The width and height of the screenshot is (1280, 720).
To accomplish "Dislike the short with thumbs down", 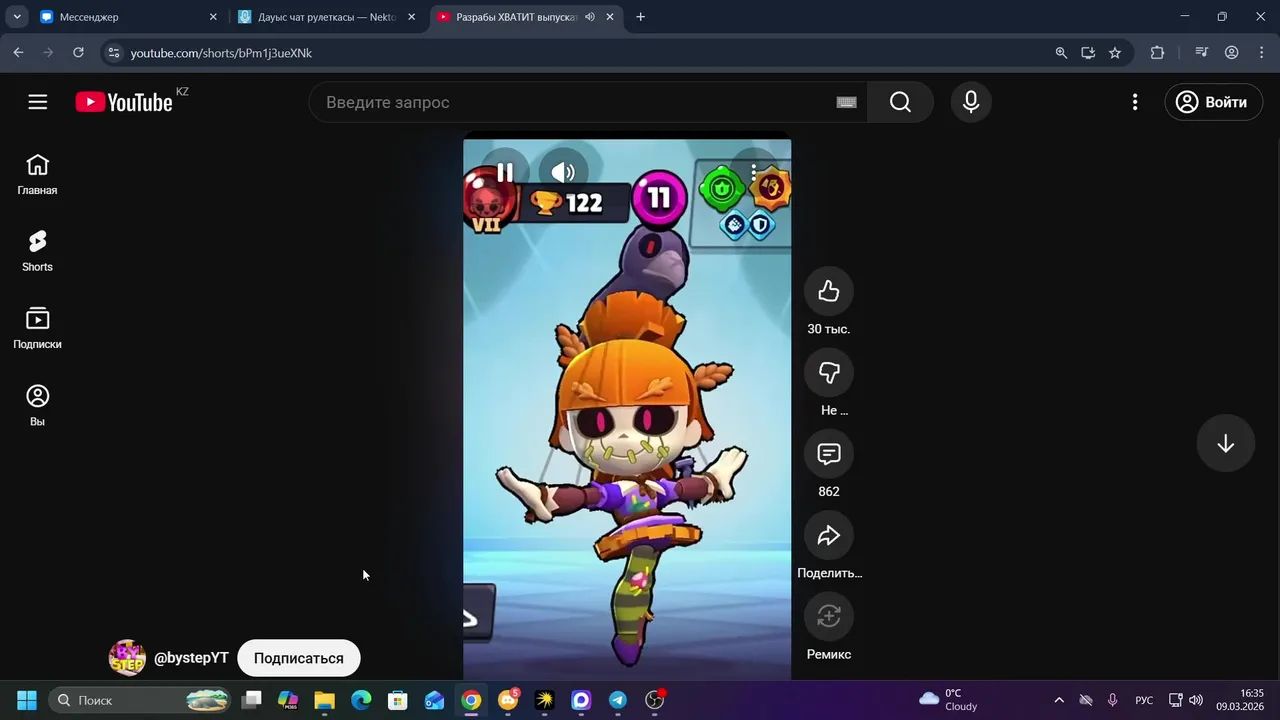I will pyautogui.click(x=828, y=373).
